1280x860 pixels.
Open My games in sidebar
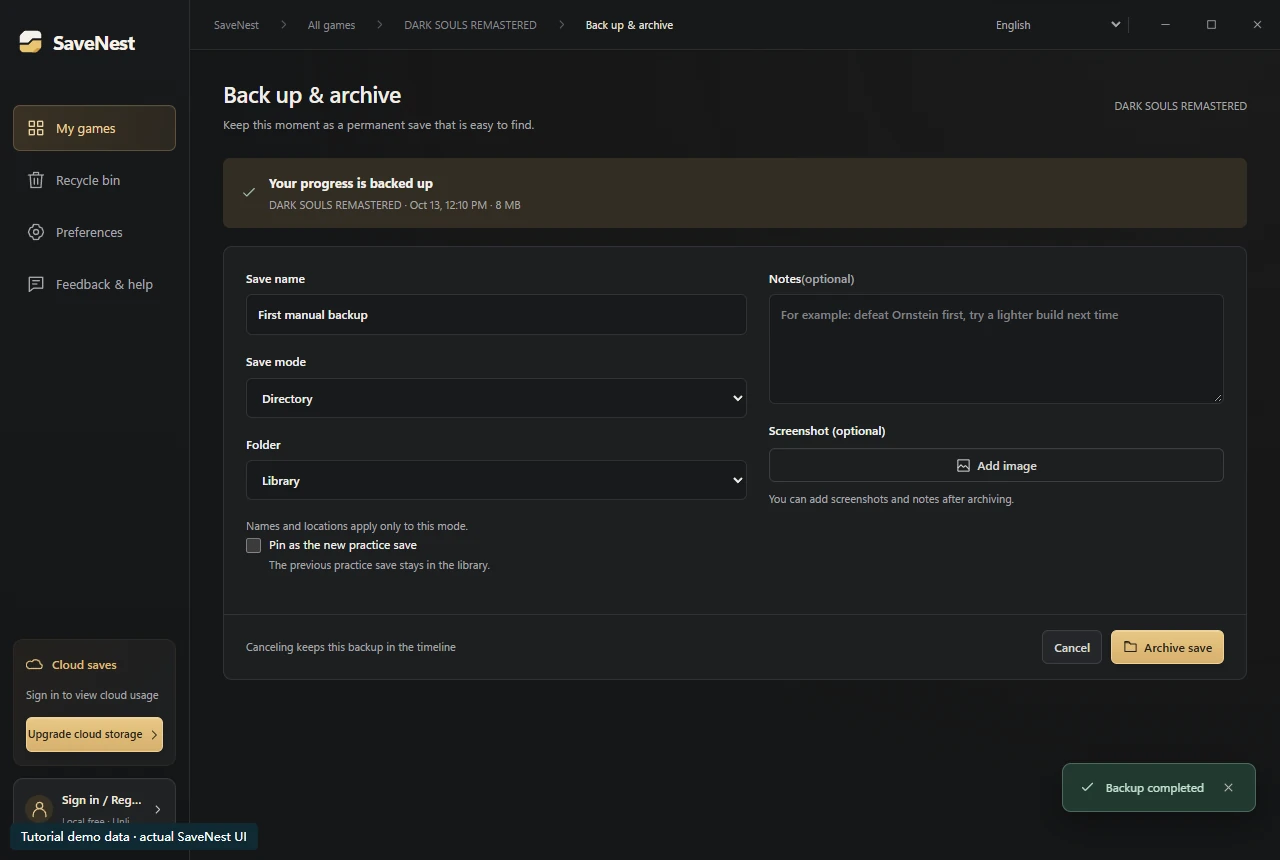click(94, 128)
